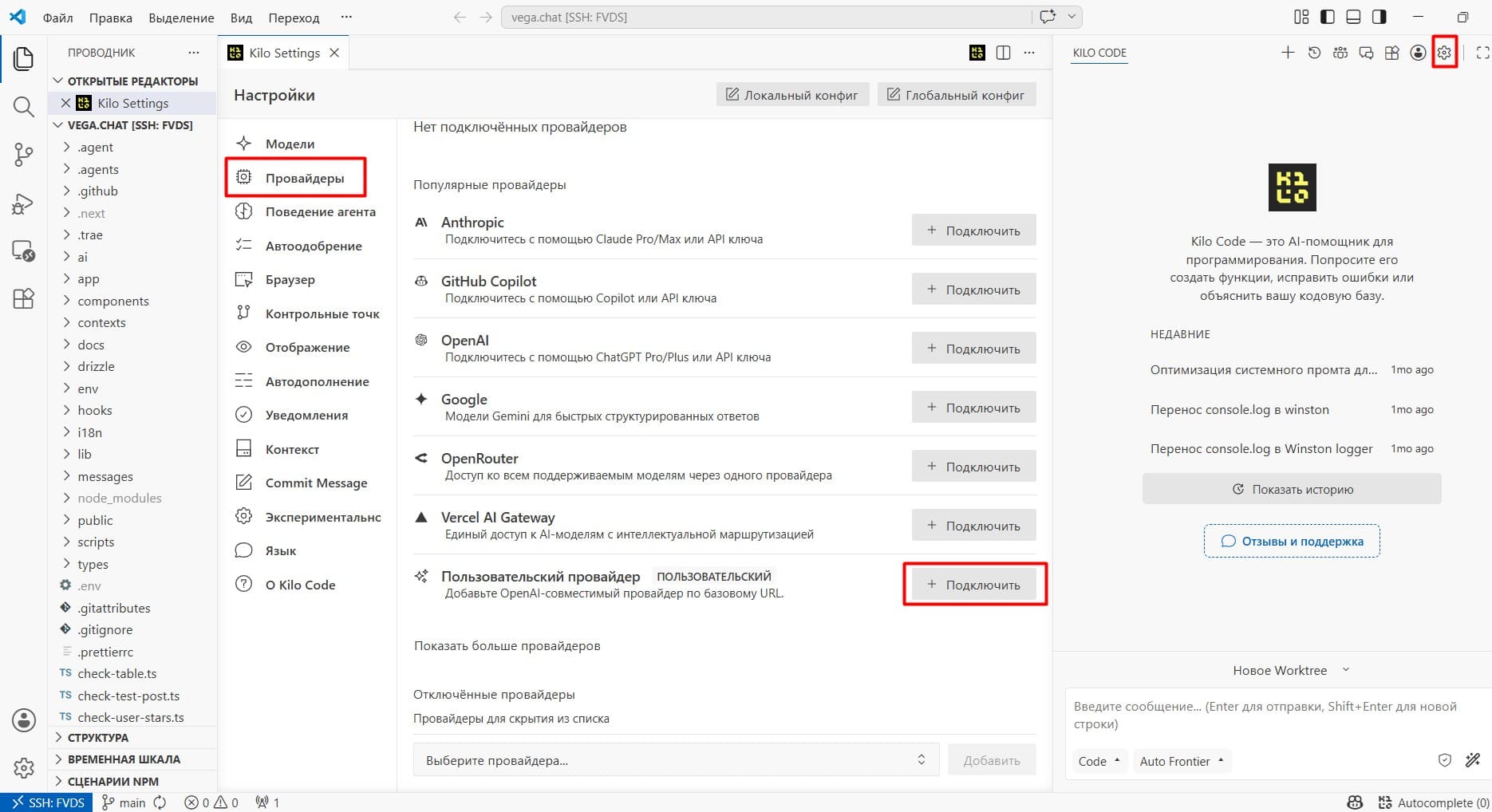Screen dimensions: 1492x812
Task: Open the Auto Frontier model dropdown
Action: [x=1182, y=761]
